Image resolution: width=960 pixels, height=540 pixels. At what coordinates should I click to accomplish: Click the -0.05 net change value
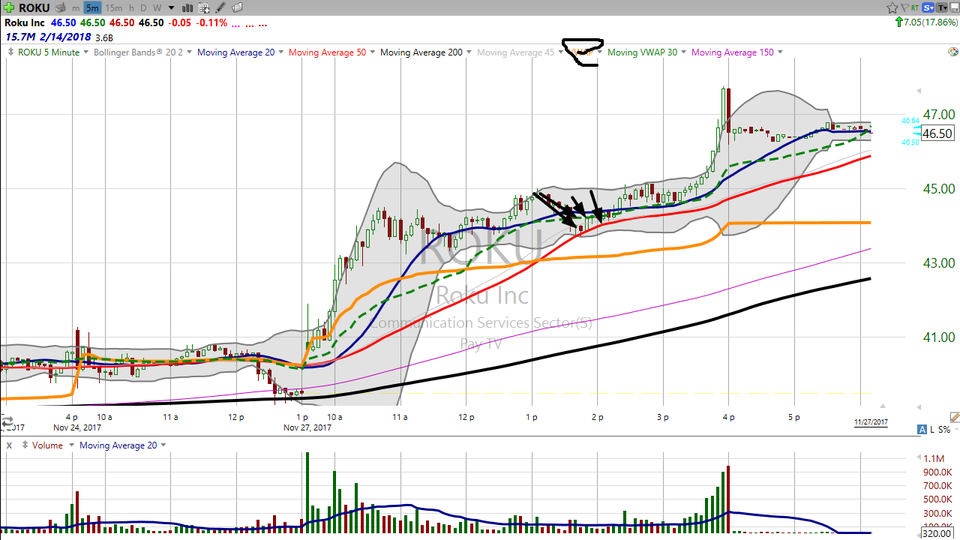[179, 23]
